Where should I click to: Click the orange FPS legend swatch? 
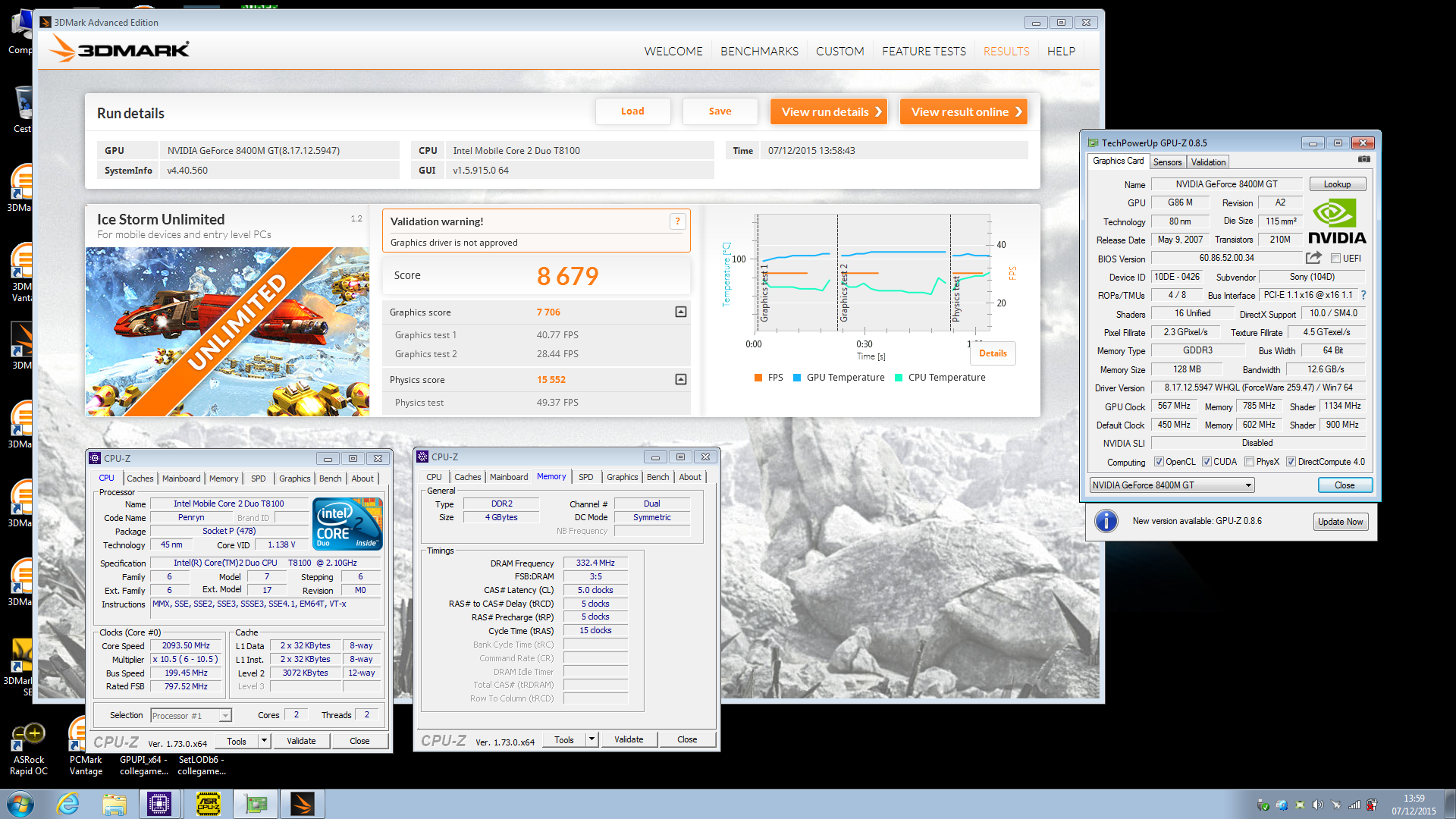click(x=758, y=378)
